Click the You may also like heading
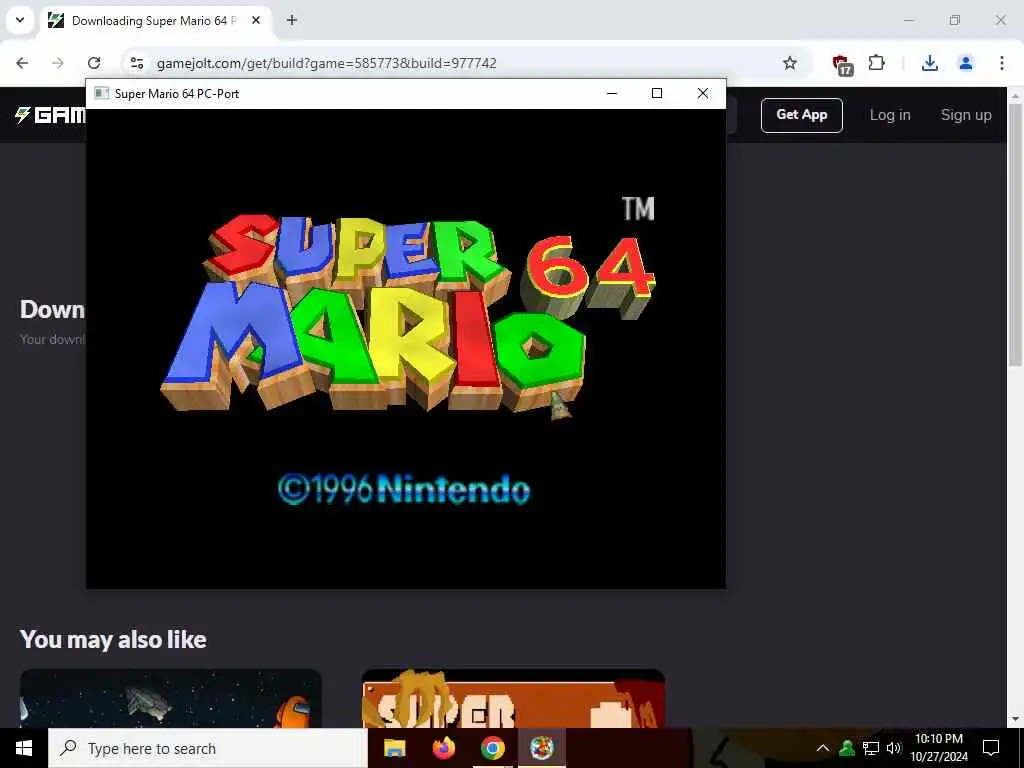The height and width of the screenshot is (768, 1024). pos(113,639)
